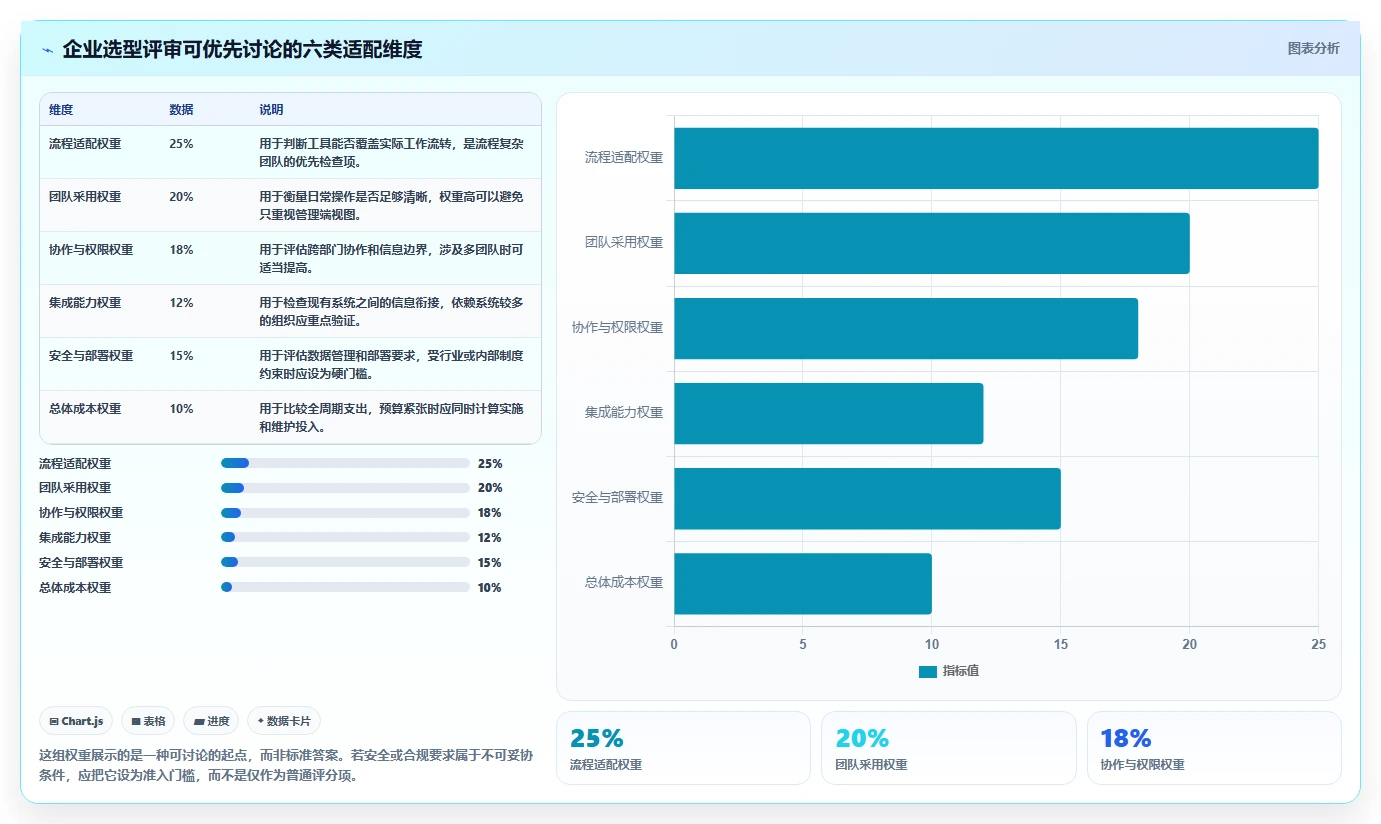Click 安全与部署权重 label in the progress list

(81, 563)
